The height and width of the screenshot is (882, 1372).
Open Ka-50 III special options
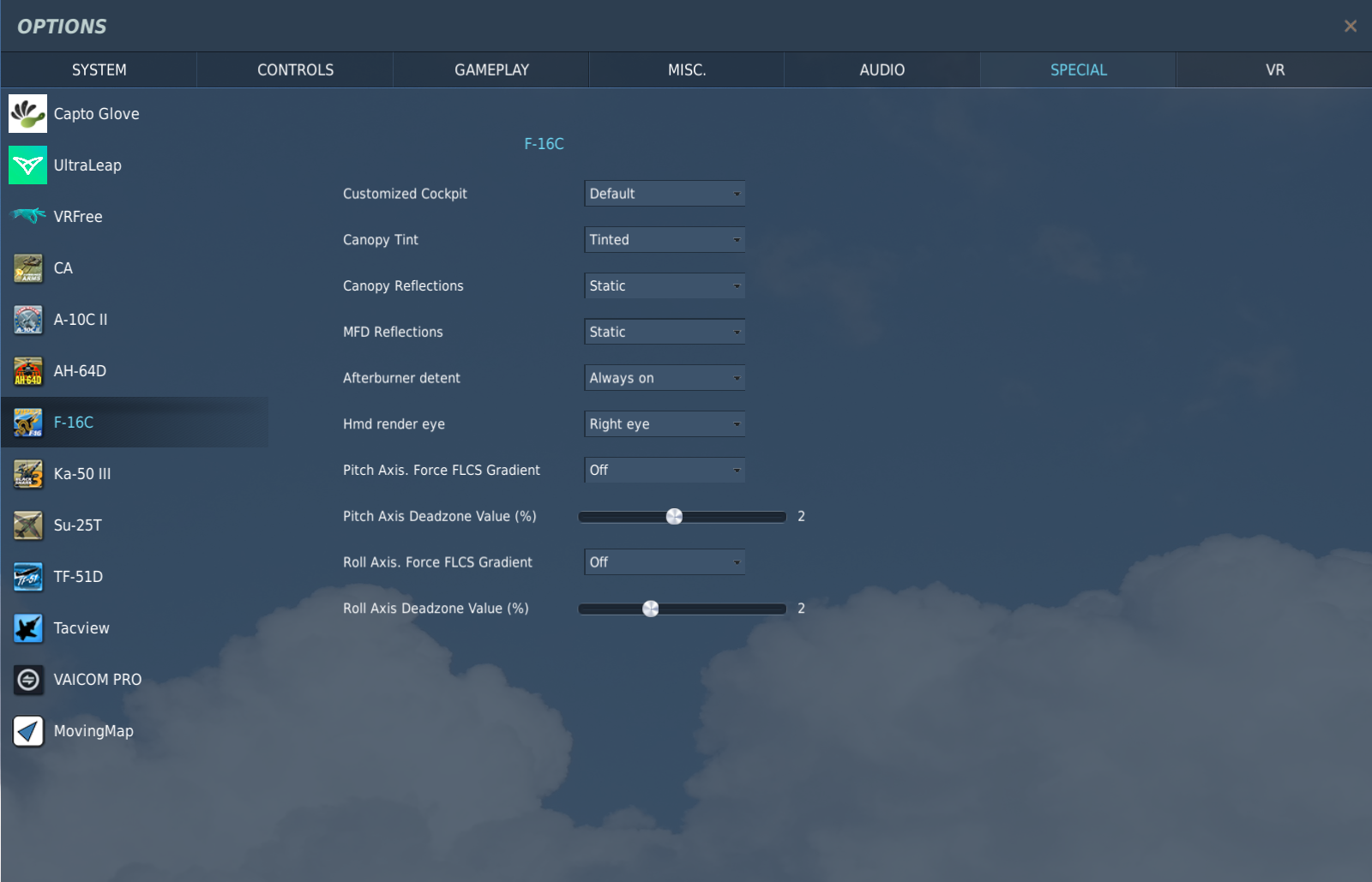click(135, 473)
